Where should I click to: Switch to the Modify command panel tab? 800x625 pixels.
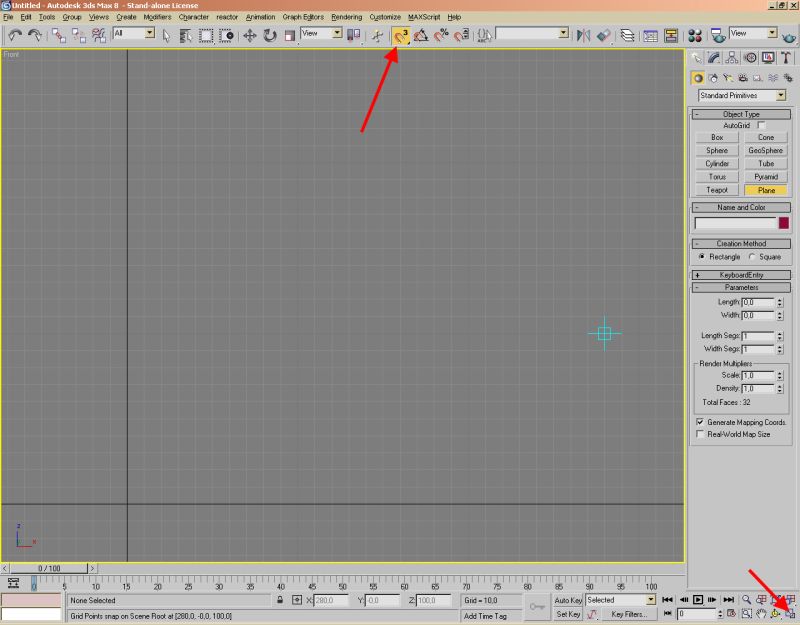pos(713,56)
